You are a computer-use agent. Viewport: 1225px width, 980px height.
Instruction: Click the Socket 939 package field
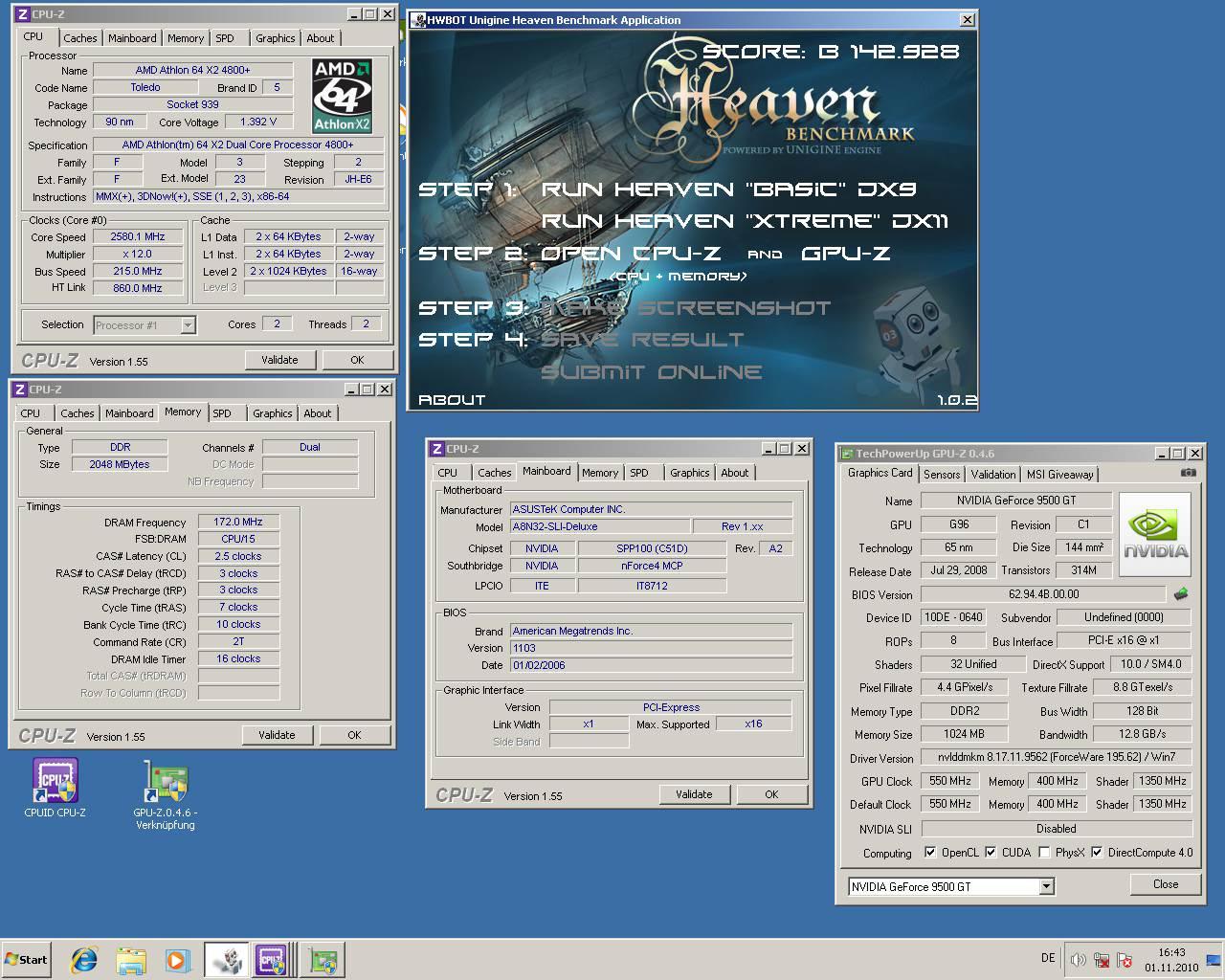[192, 104]
